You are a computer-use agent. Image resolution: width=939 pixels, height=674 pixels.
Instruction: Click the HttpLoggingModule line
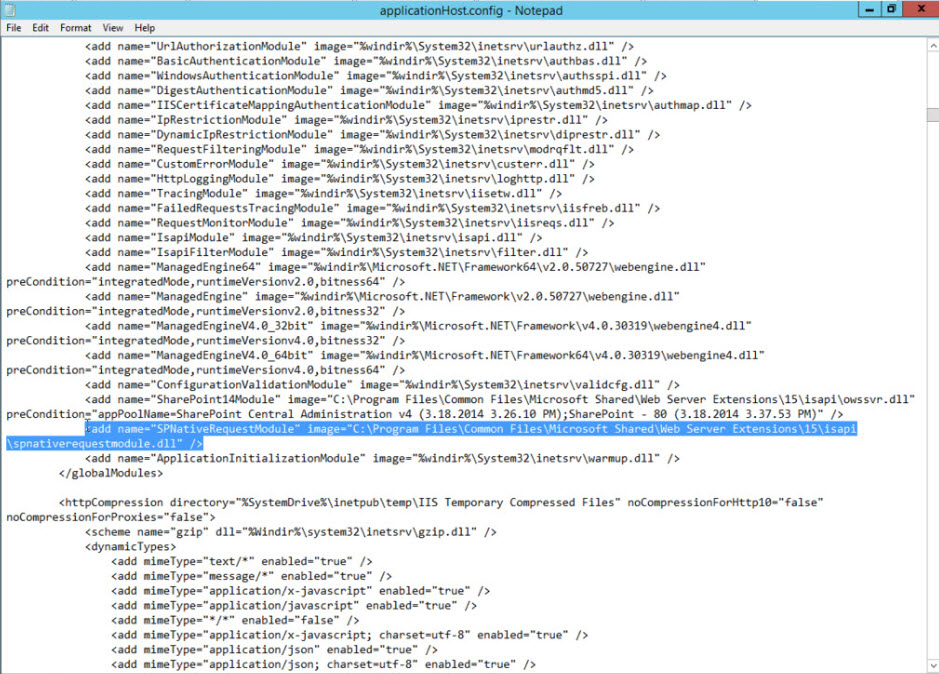point(340,179)
